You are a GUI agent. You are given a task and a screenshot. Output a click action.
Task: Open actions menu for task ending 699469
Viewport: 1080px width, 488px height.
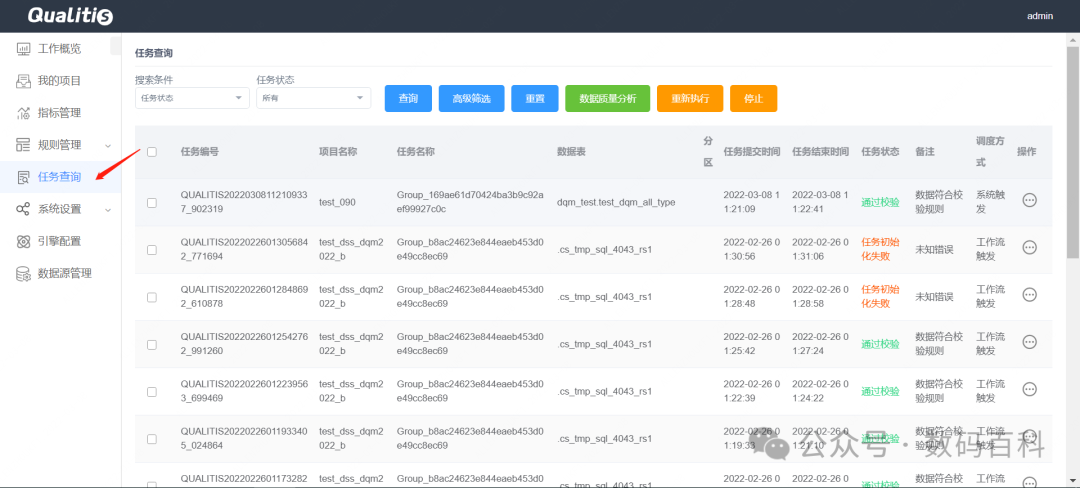tap(1030, 390)
